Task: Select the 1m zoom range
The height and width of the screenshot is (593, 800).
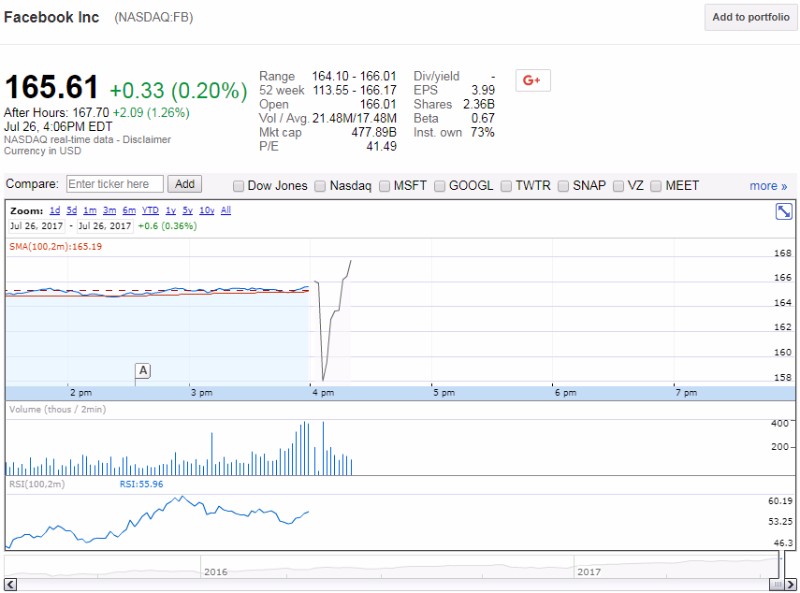Action: tap(90, 210)
